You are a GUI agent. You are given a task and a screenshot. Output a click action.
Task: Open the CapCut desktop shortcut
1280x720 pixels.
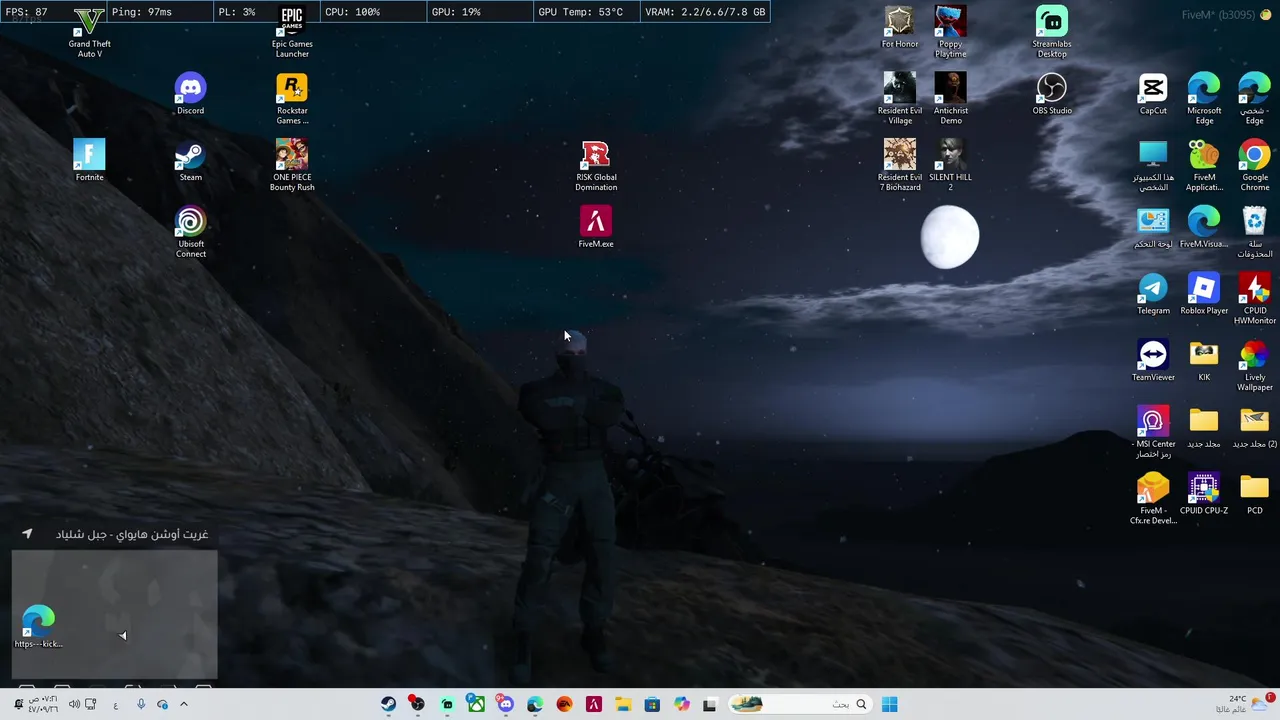point(1153,94)
